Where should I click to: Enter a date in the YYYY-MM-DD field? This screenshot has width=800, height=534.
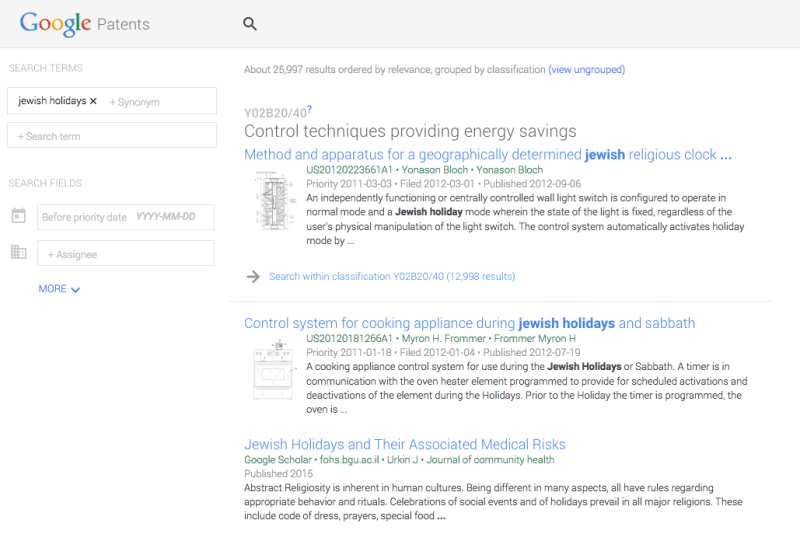(x=165, y=218)
